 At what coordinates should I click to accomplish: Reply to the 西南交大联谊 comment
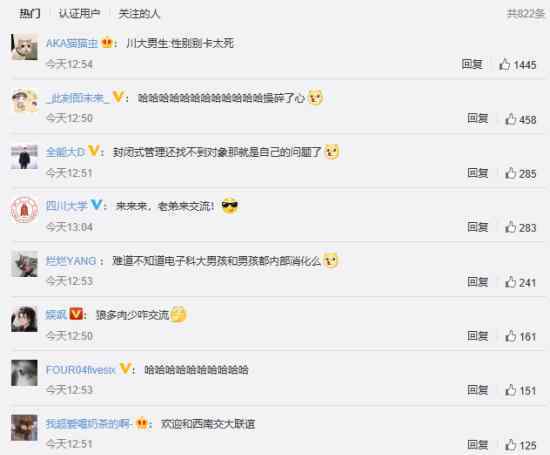pos(478,444)
